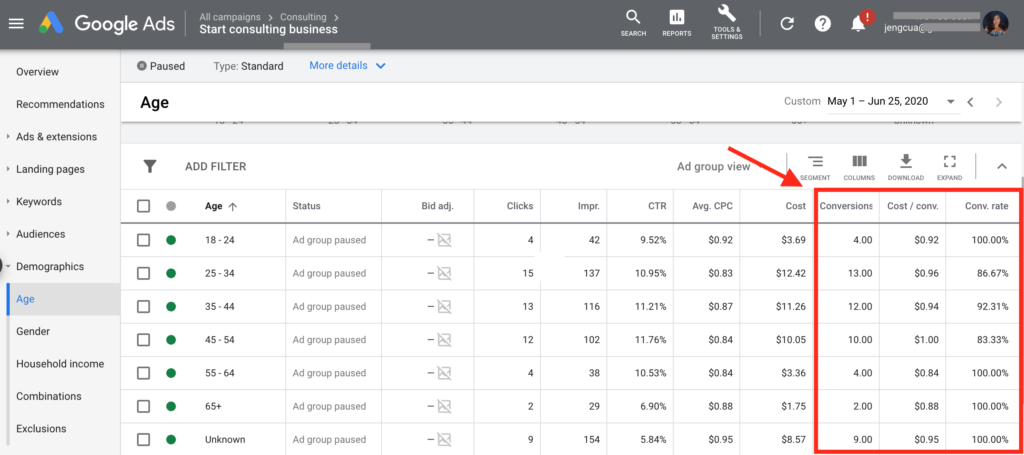Image resolution: width=1024 pixels, height=455 pixels.
Task: Open the Search tool icon
Action: coord(633,23)
